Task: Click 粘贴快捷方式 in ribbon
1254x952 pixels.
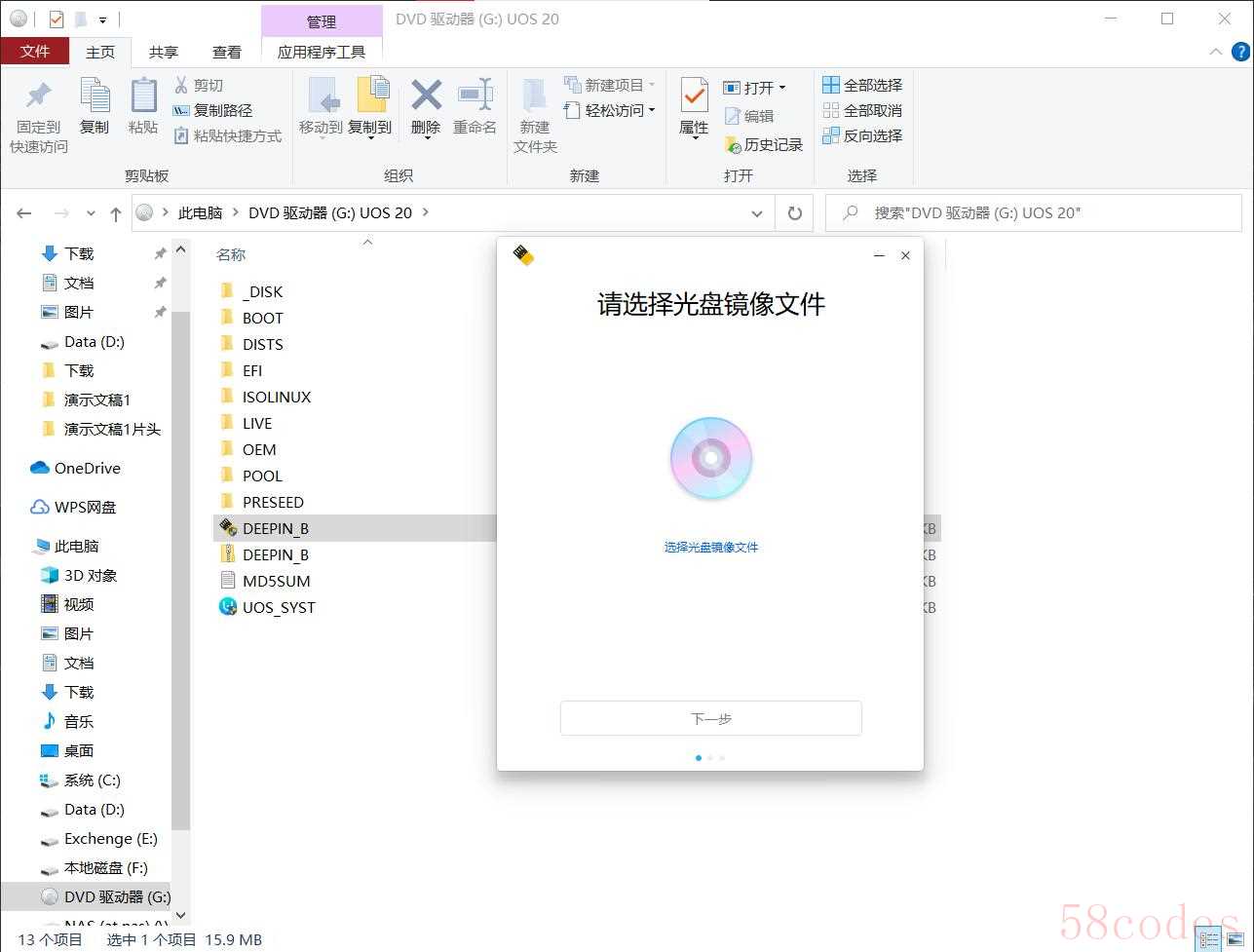Action: click(227, 135)
